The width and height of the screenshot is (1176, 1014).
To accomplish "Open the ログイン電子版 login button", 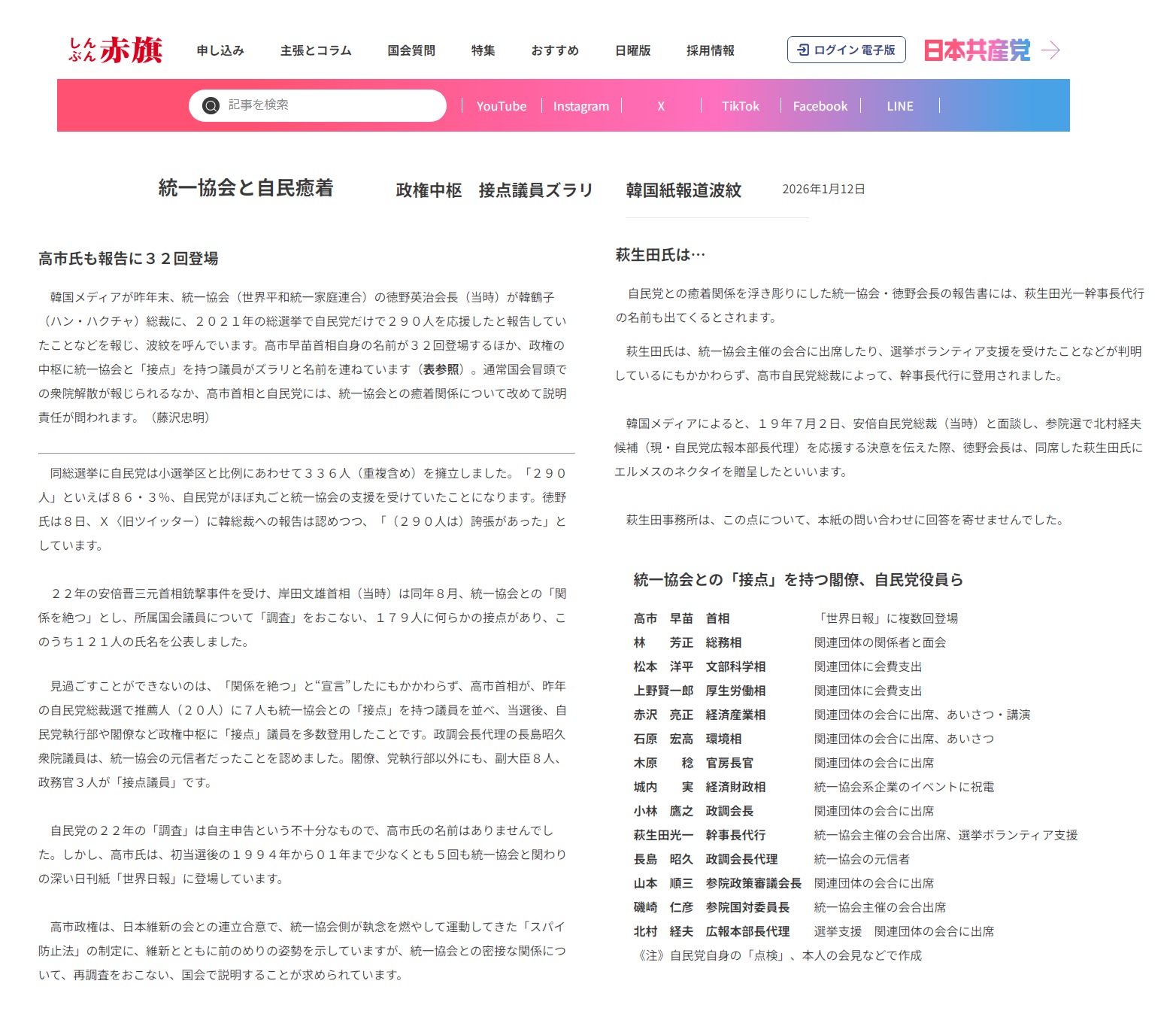I will [846, 50].
